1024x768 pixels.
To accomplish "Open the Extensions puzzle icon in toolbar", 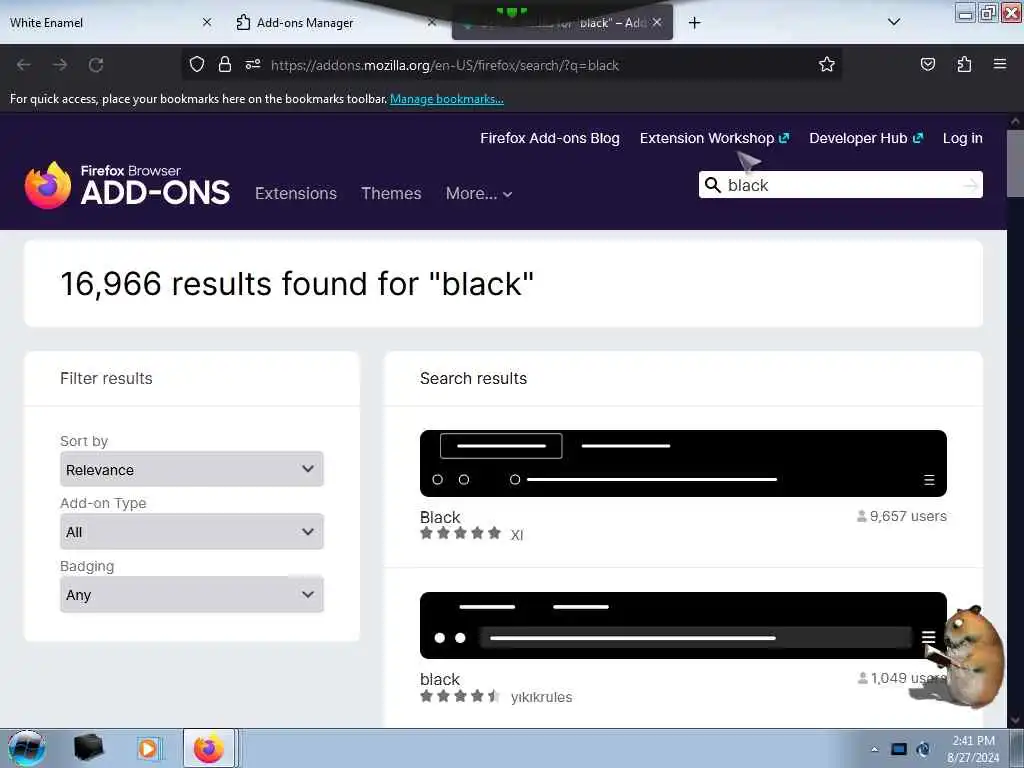I will tap(964, 64).
